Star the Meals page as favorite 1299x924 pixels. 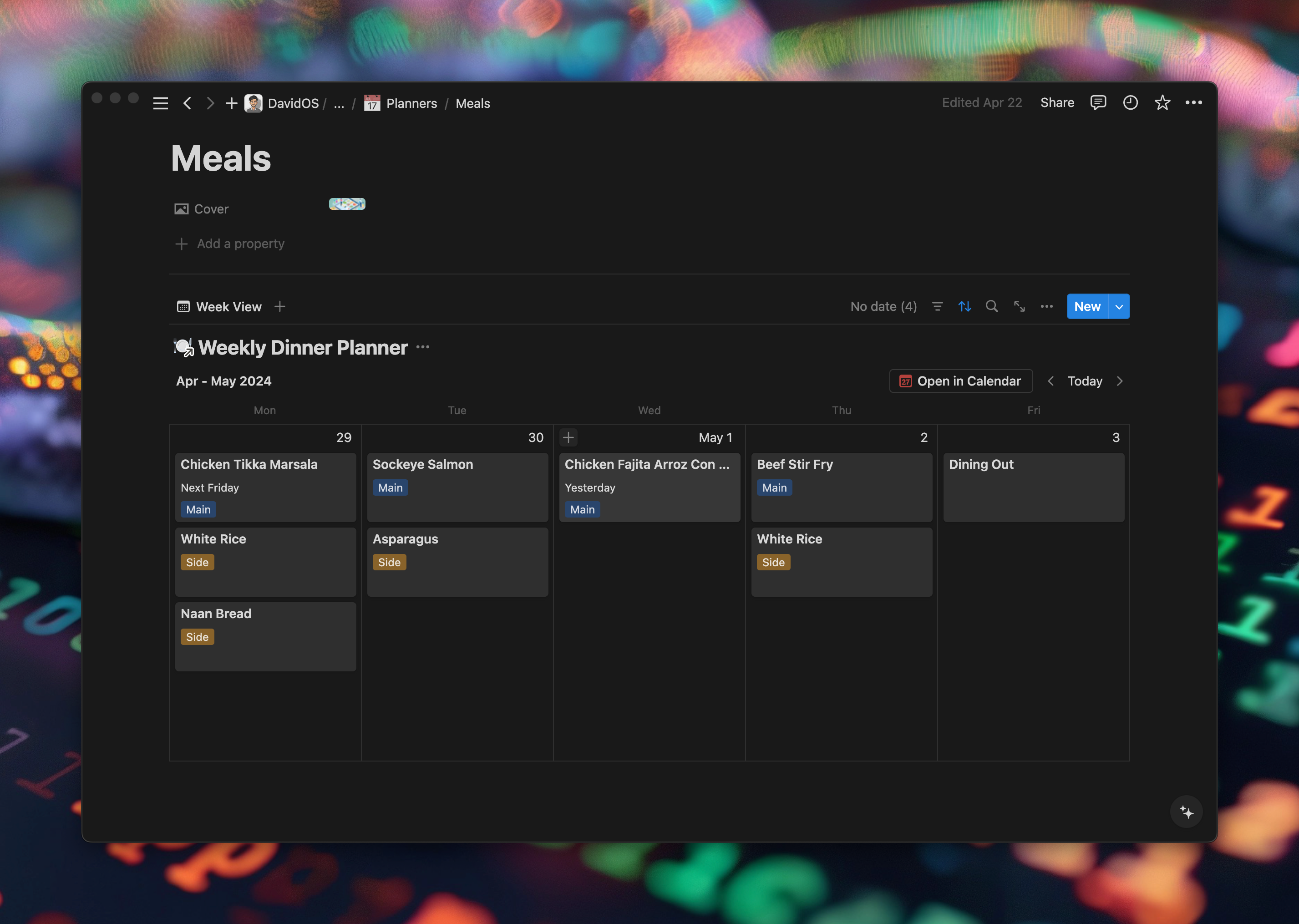1162,103
